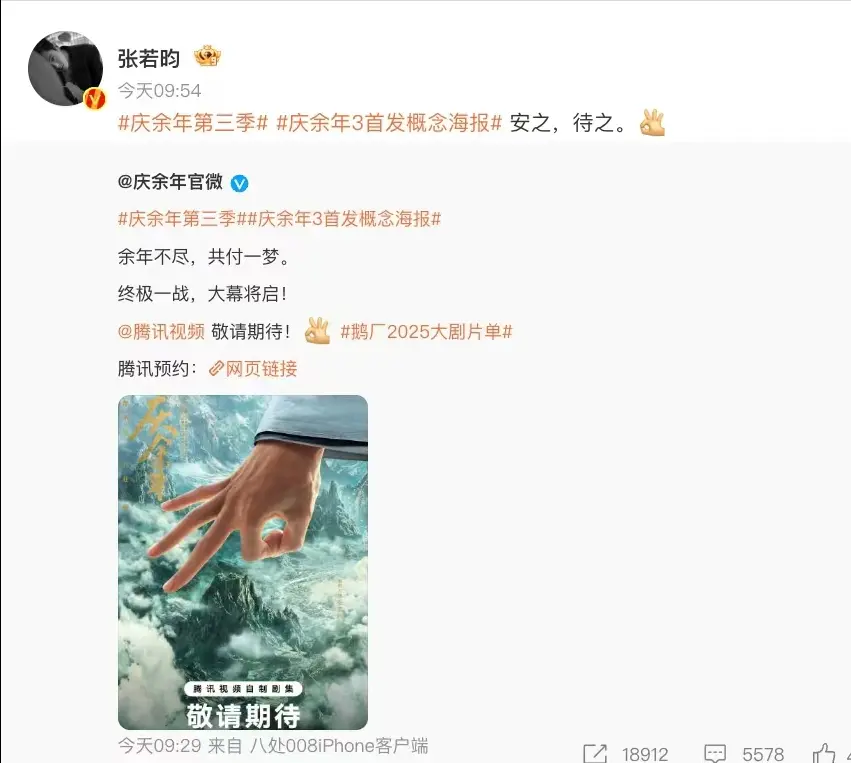851x763 pixels.
Task: Open the 张若昀 username link
Action: 149,58
